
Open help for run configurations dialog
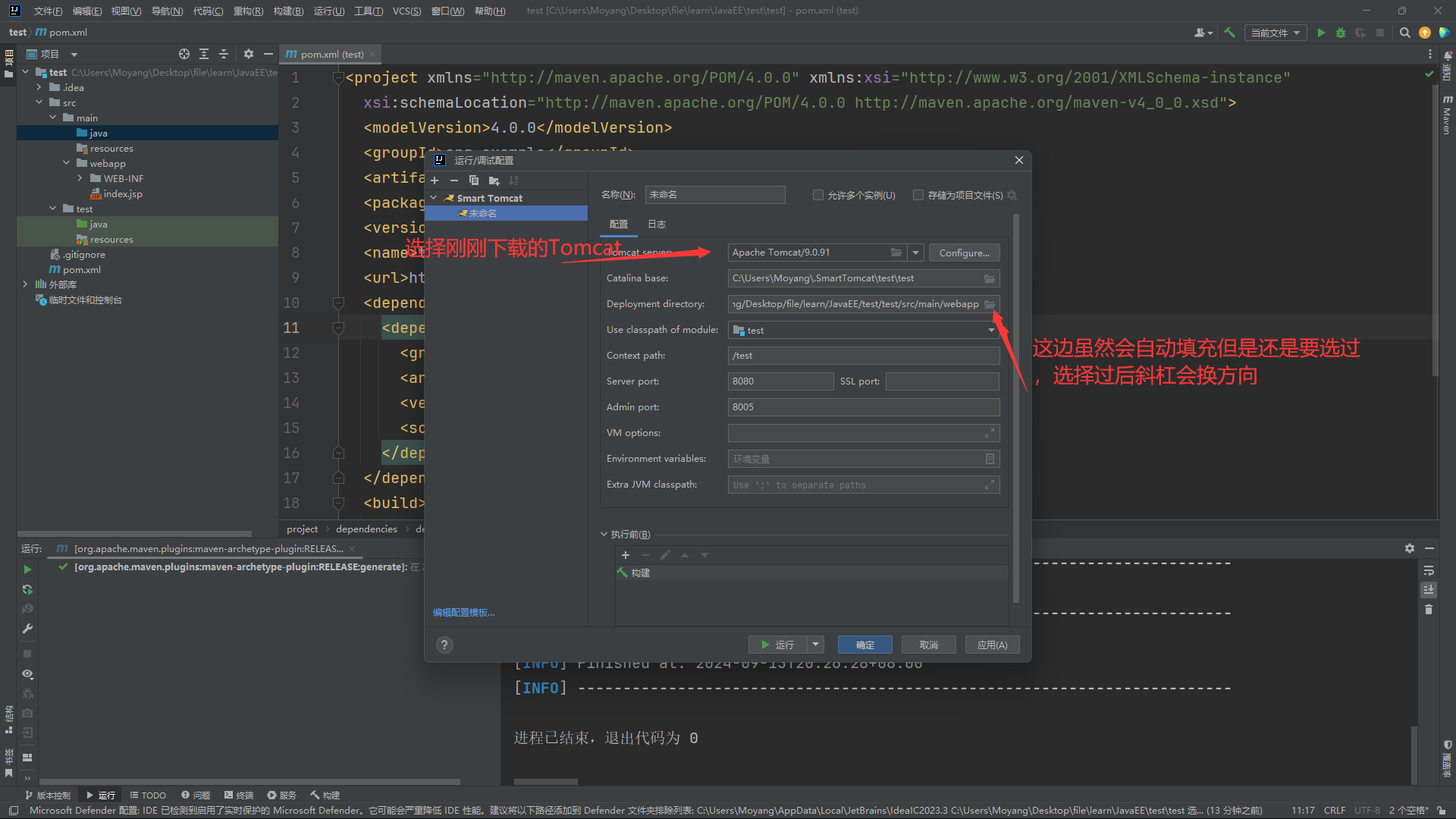pyautogui.click(x=444, y=645)
